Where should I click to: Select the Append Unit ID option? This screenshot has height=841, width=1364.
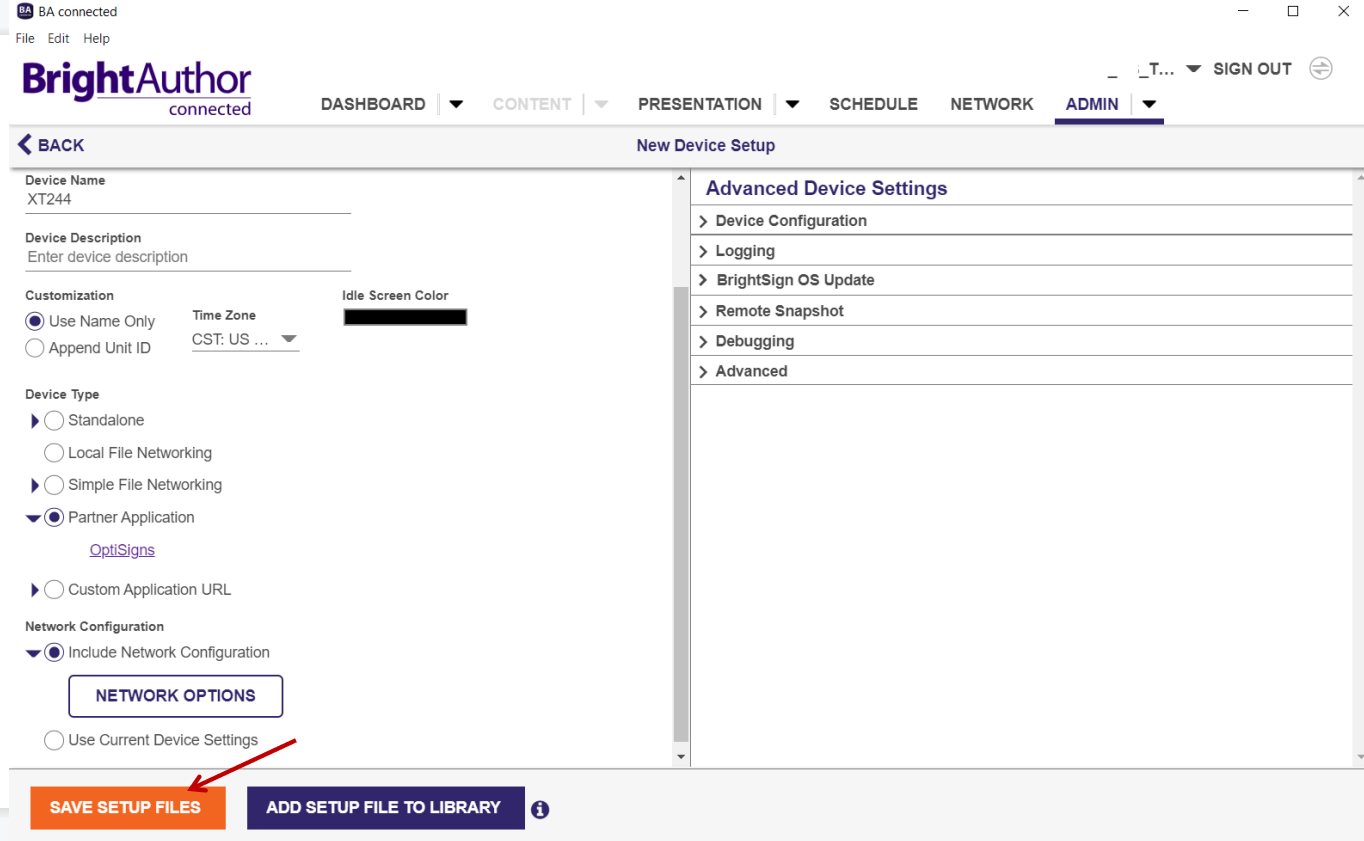tap(35, 348)
